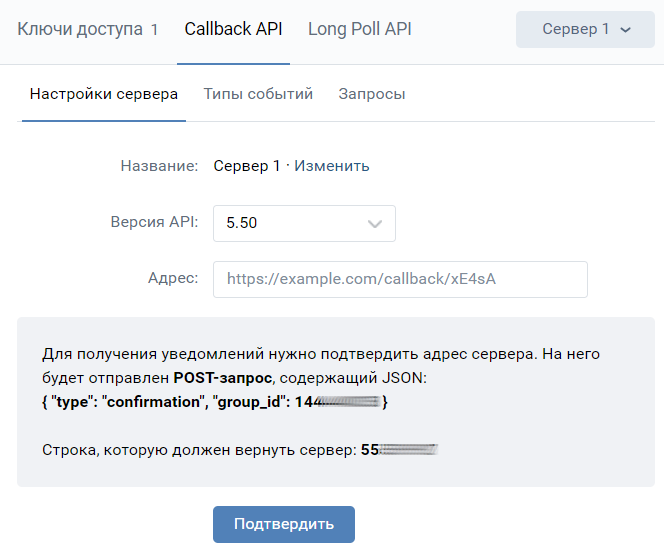Select the Настройки сервера subtab

pyautogui.click(x=104, y=94)
